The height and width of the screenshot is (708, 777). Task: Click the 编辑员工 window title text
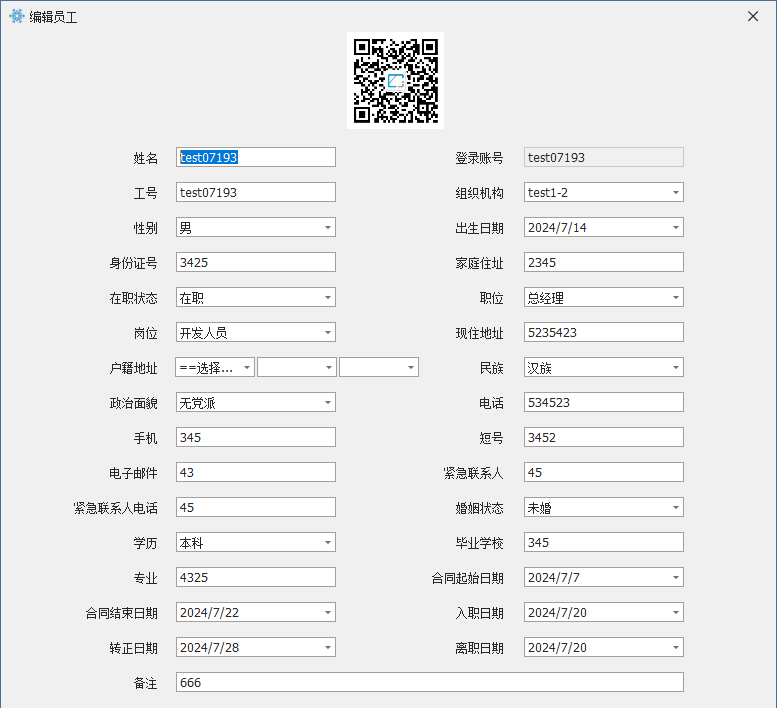point(54,17)
